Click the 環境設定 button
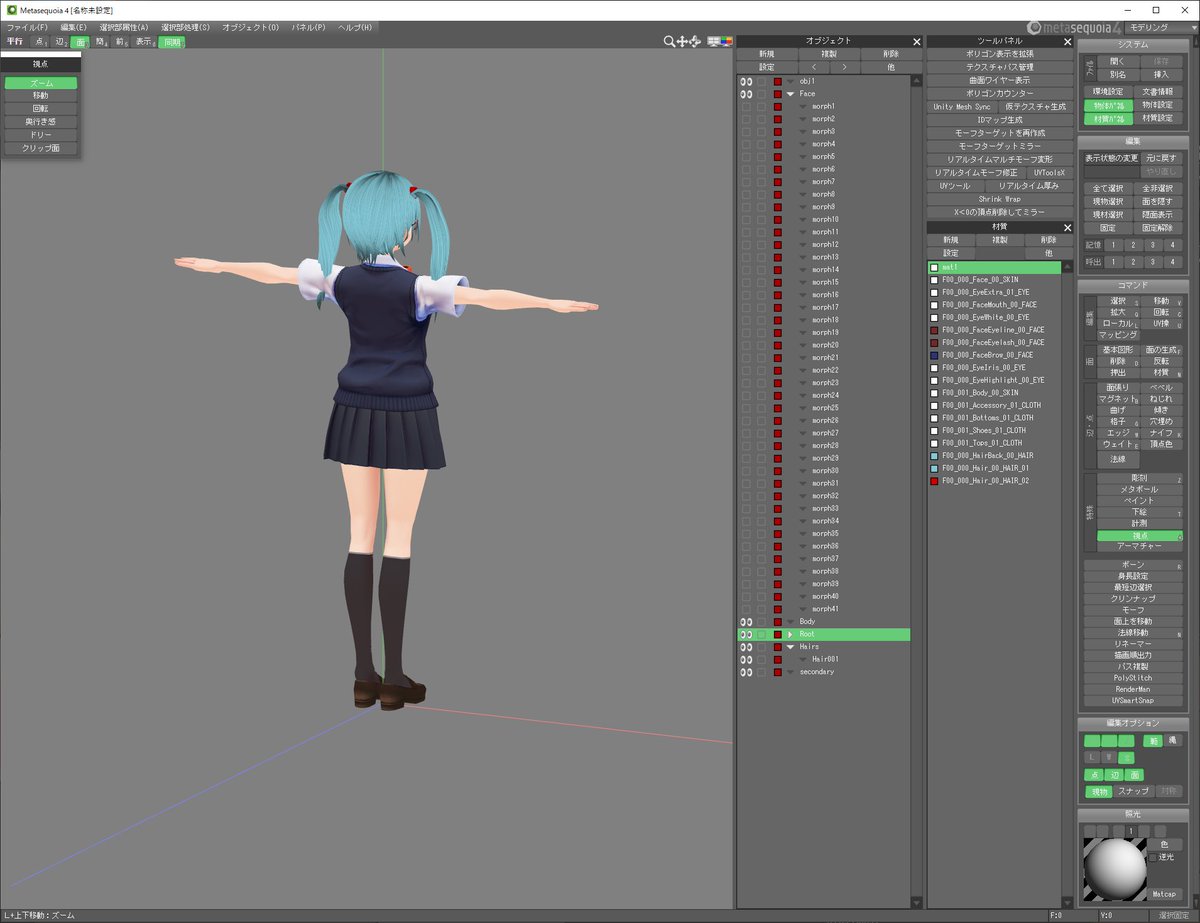The height and width of the screenshot is (923, 1200). coord(1108,91)
